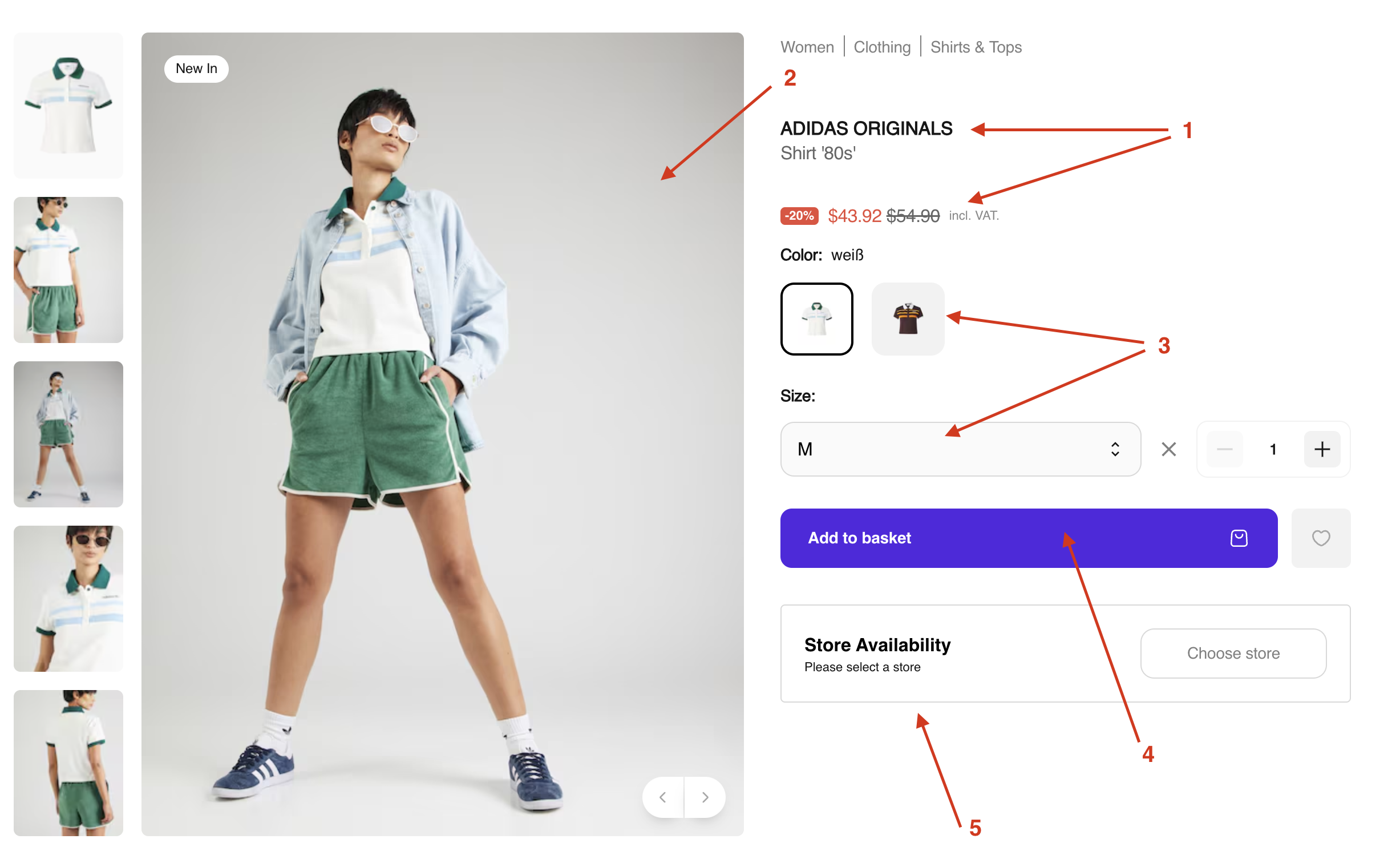View close-up collar thumbnail with dark sunglasses
The width and height of the screenshot is (1400, 855).
pyautogui.click(x=68, y=599)
